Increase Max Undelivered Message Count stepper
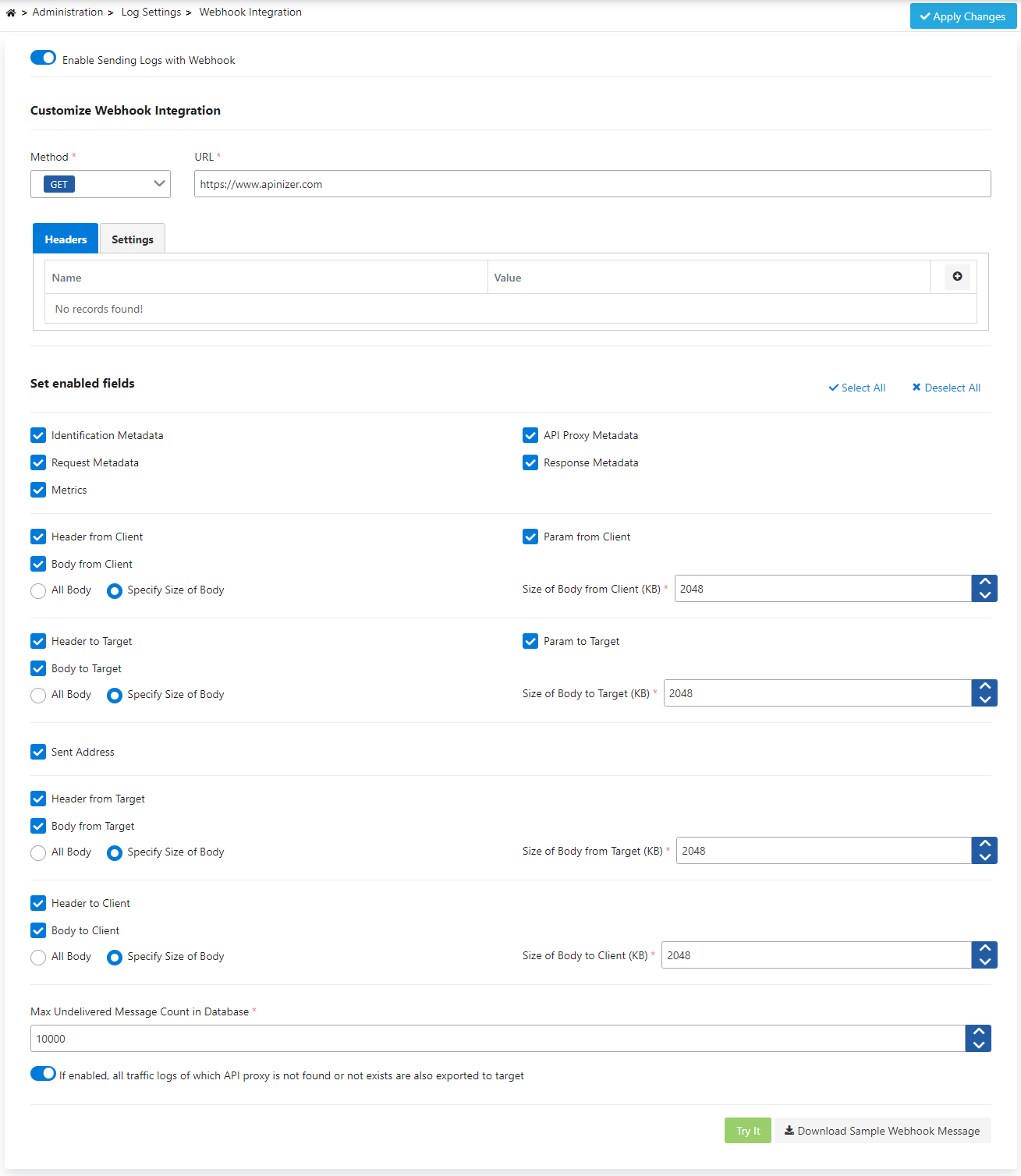 pos(978,1032)
